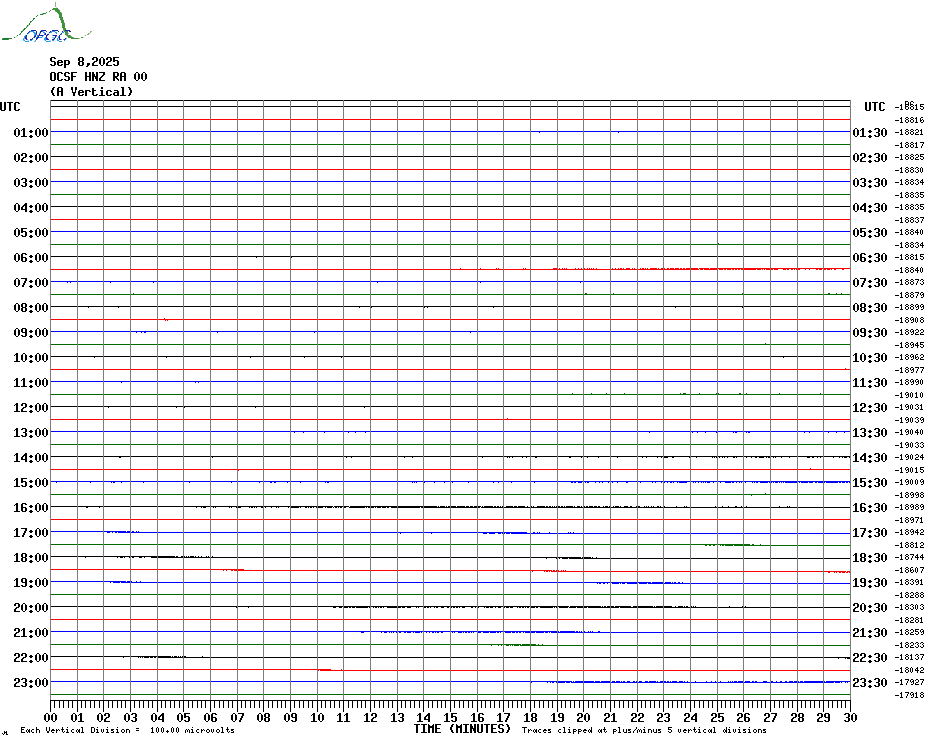
Task: Click the DC offset value '-18607'
Action: click(909, 570)
